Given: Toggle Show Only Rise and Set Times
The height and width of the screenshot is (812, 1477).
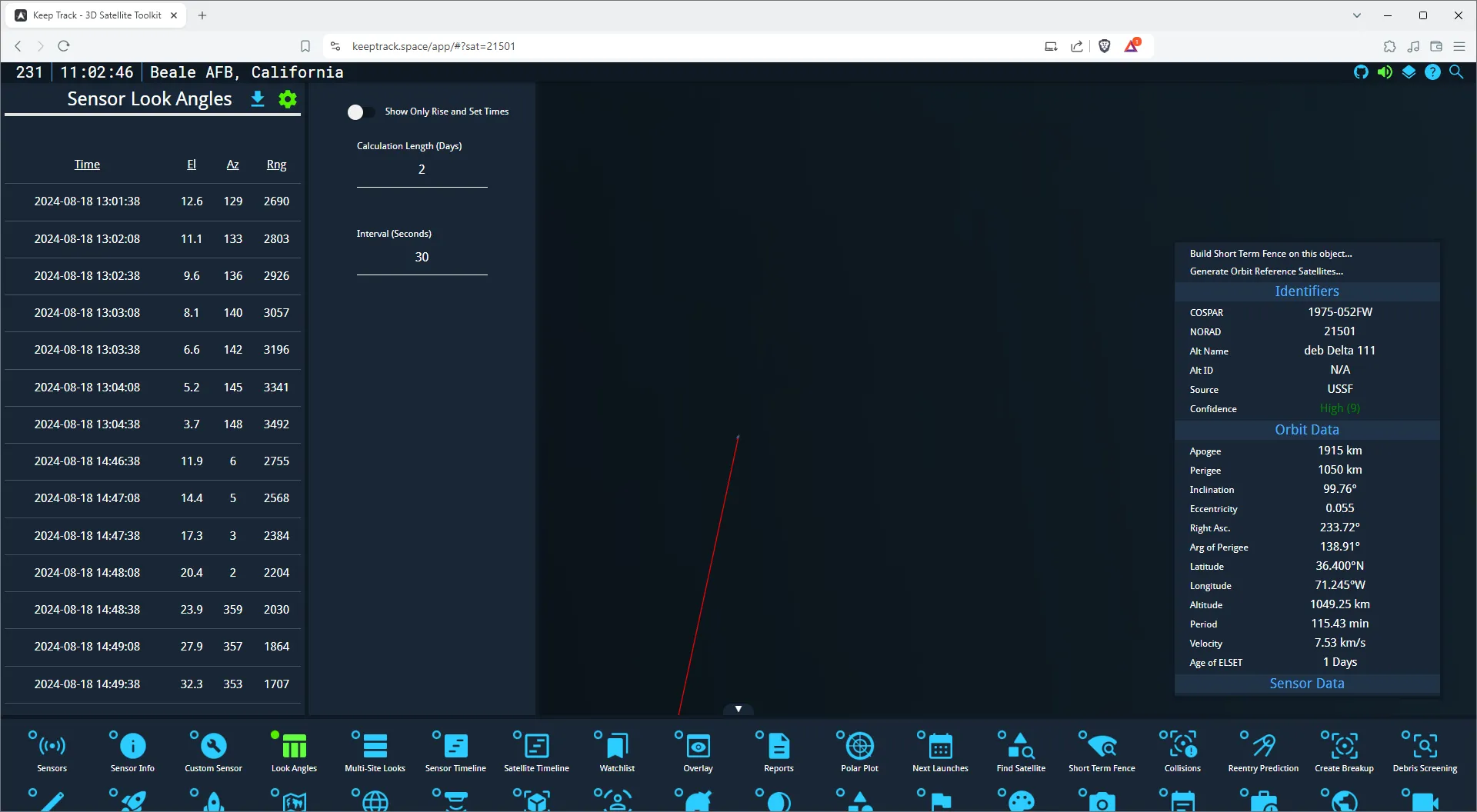Looking at the screenshot, I should (361, 112).
